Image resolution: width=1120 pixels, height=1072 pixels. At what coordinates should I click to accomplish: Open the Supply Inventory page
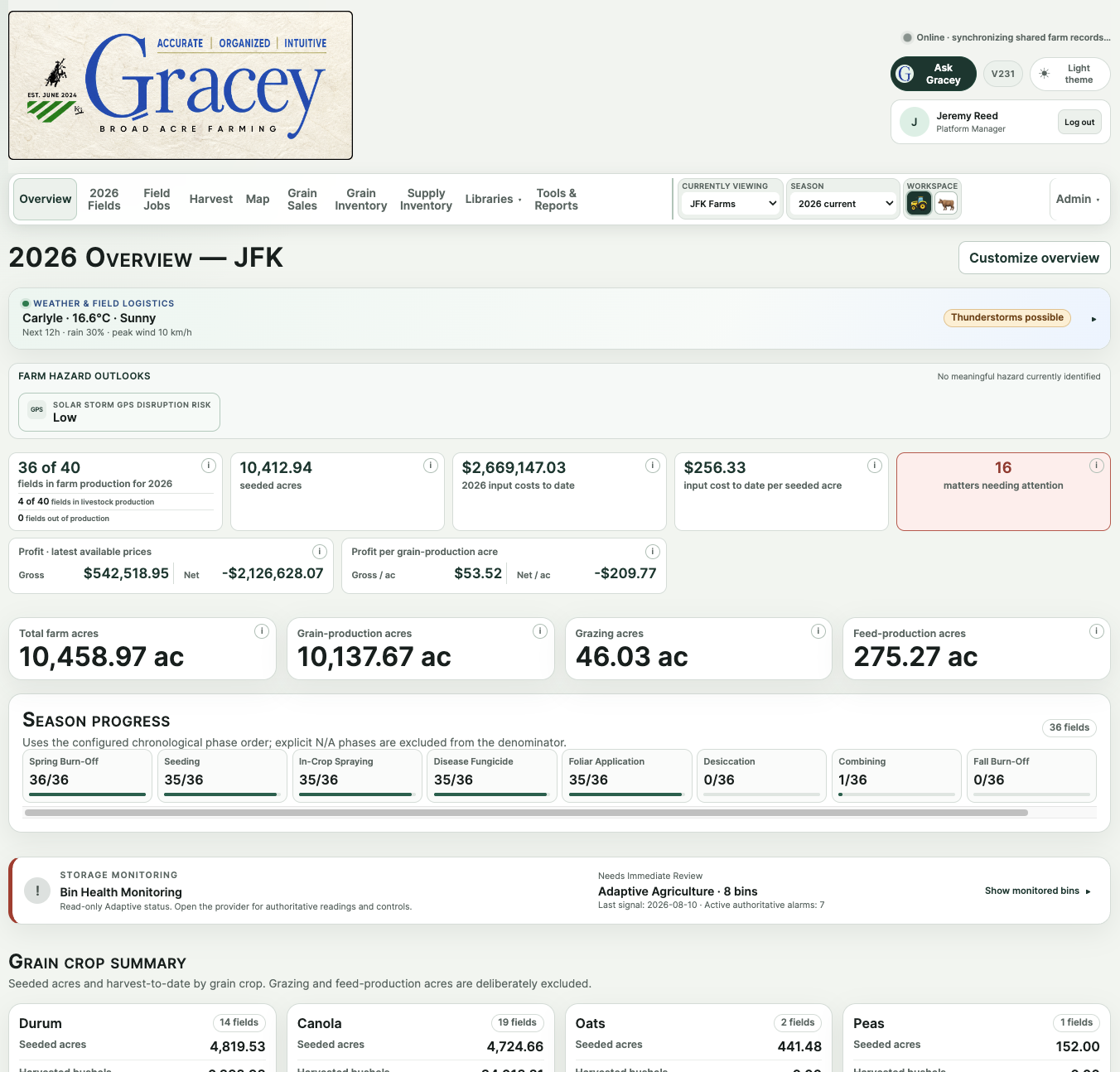(x=426, y=200)
